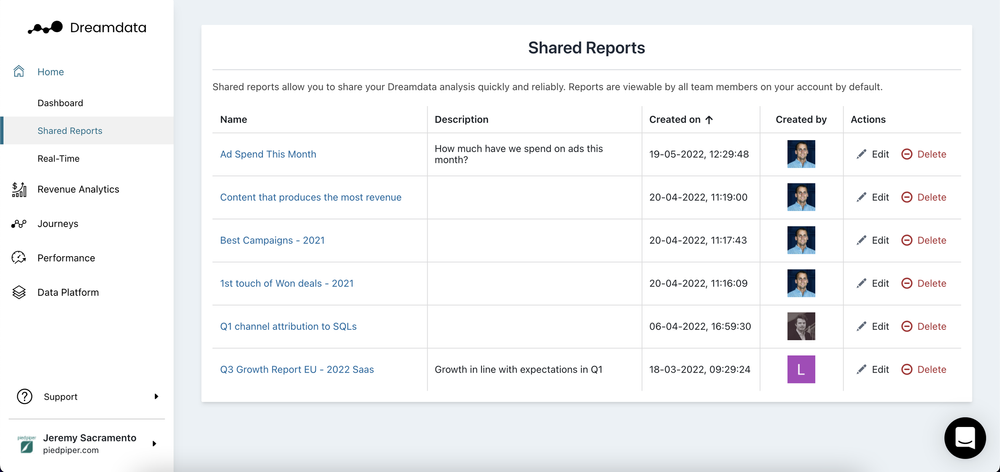Viewport: 1000px width, 472px height.
Task: Click creator avatar in Q1 channel attribution row
Action: pos(801,326)
